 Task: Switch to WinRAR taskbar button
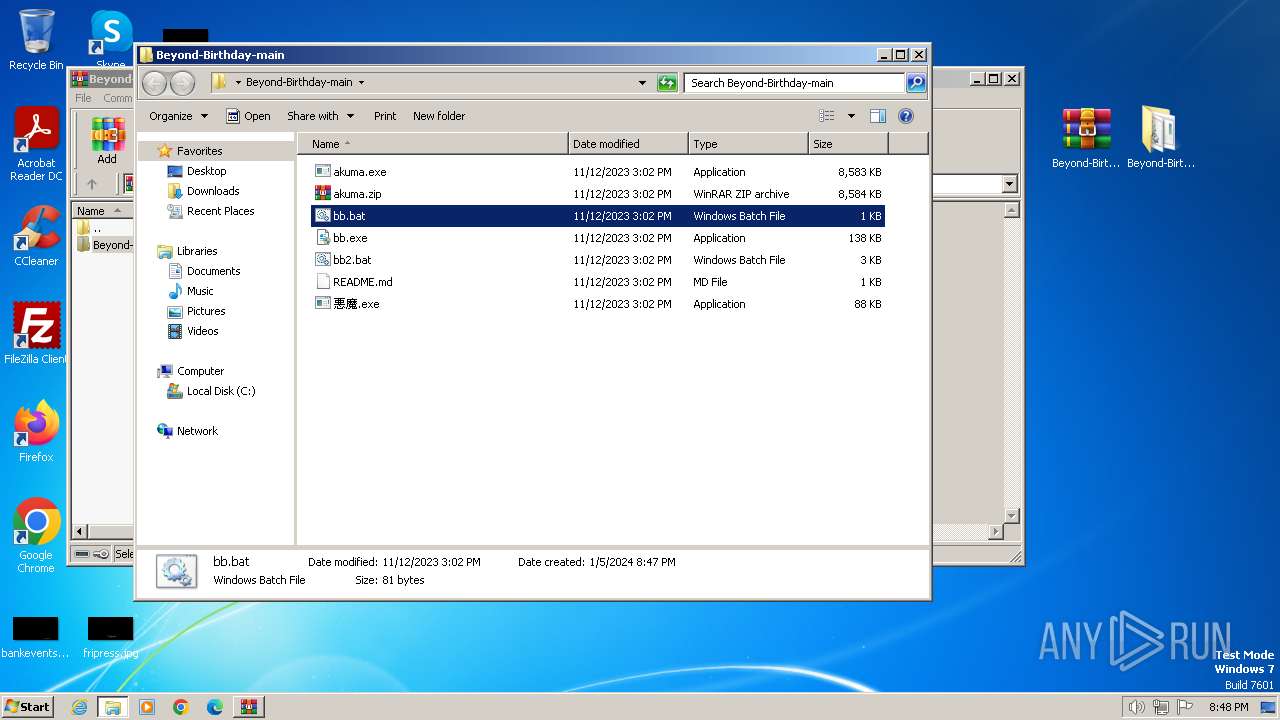[249, 707]
